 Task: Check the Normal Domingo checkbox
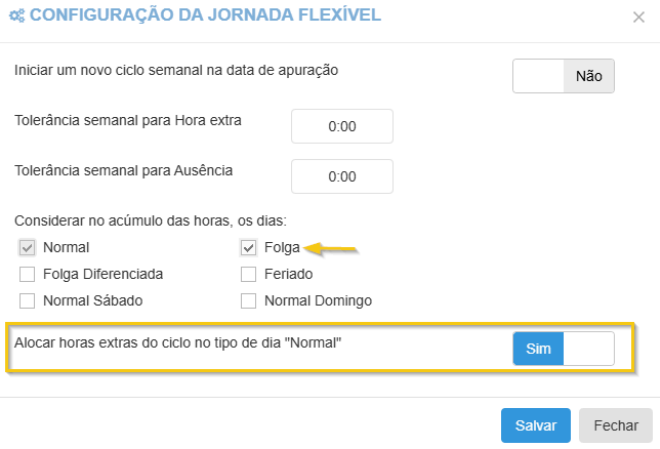click(x=249, y=300)
